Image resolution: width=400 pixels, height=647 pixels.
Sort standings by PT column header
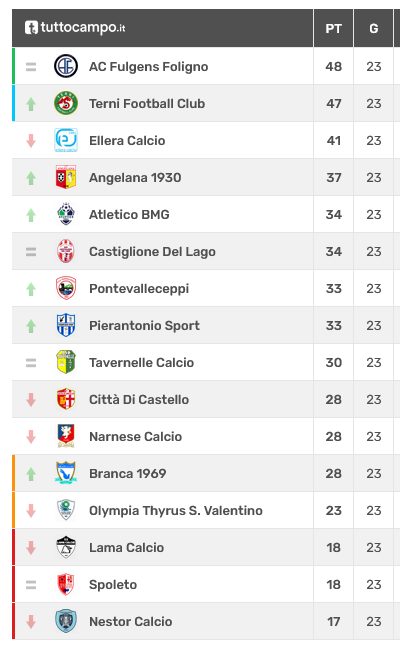pos(334,28)
